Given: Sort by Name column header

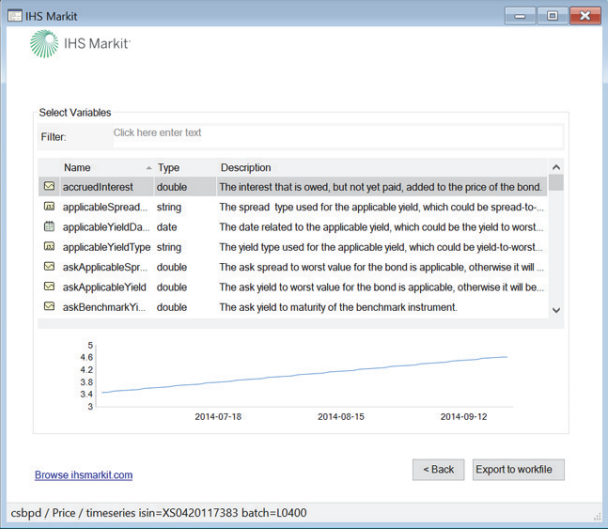Looking at the screenshot, I should (77, 168).
